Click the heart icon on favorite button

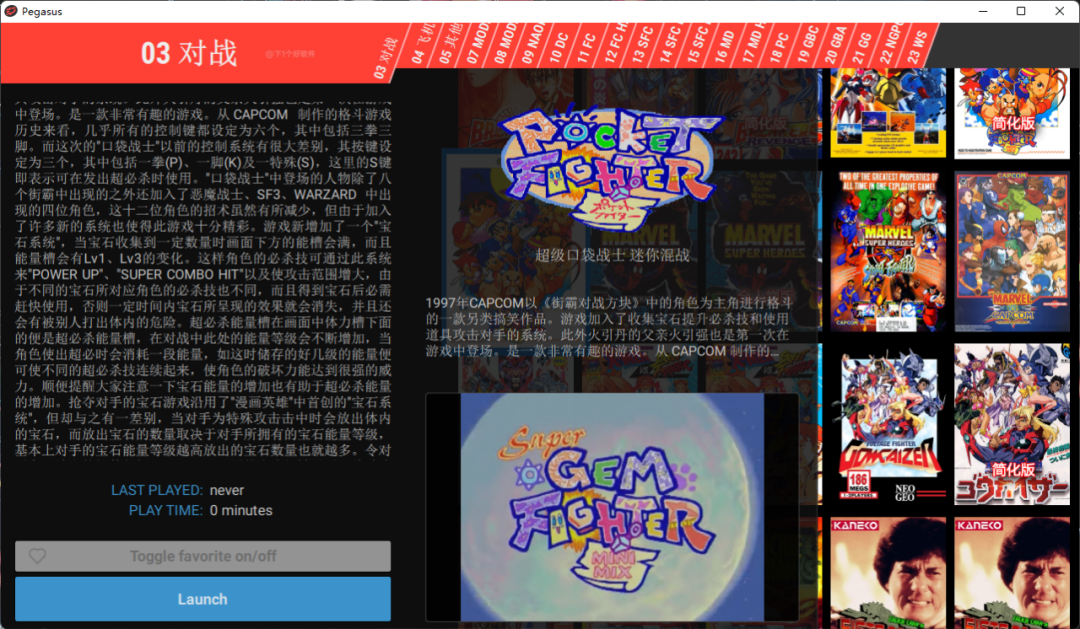tap(37, 556)
